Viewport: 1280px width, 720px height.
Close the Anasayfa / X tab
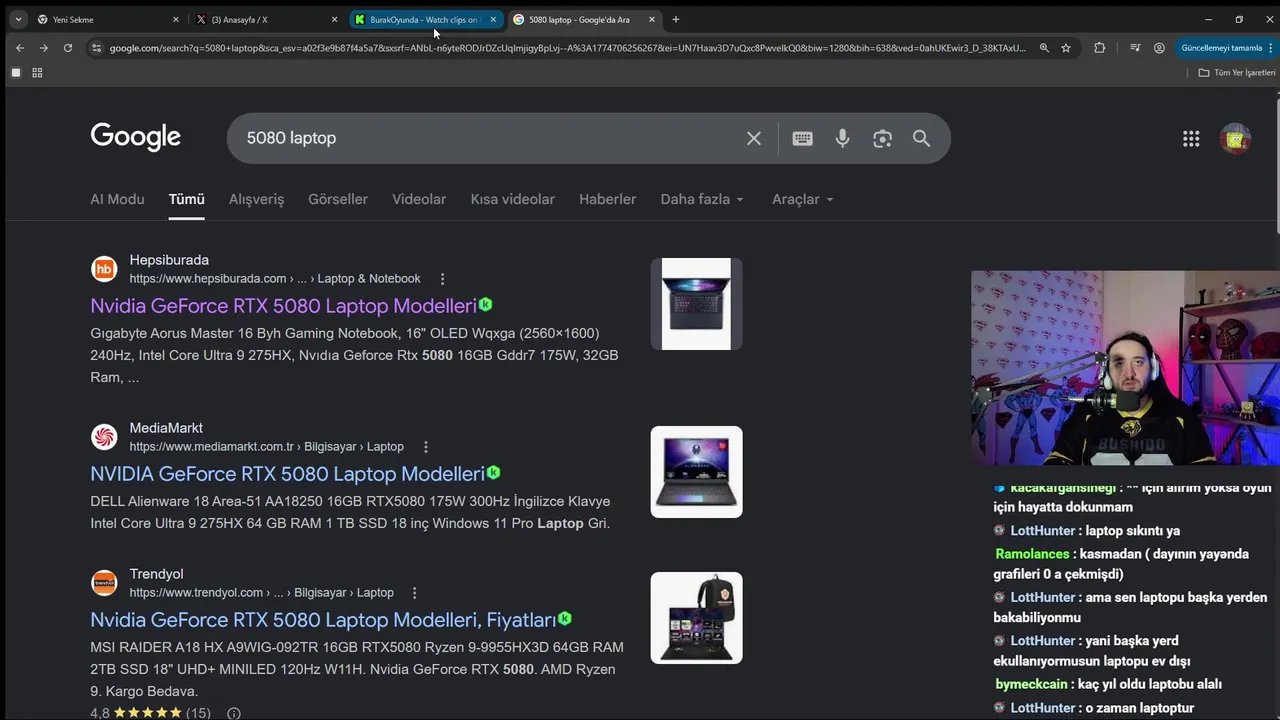(x=334, y=19)
